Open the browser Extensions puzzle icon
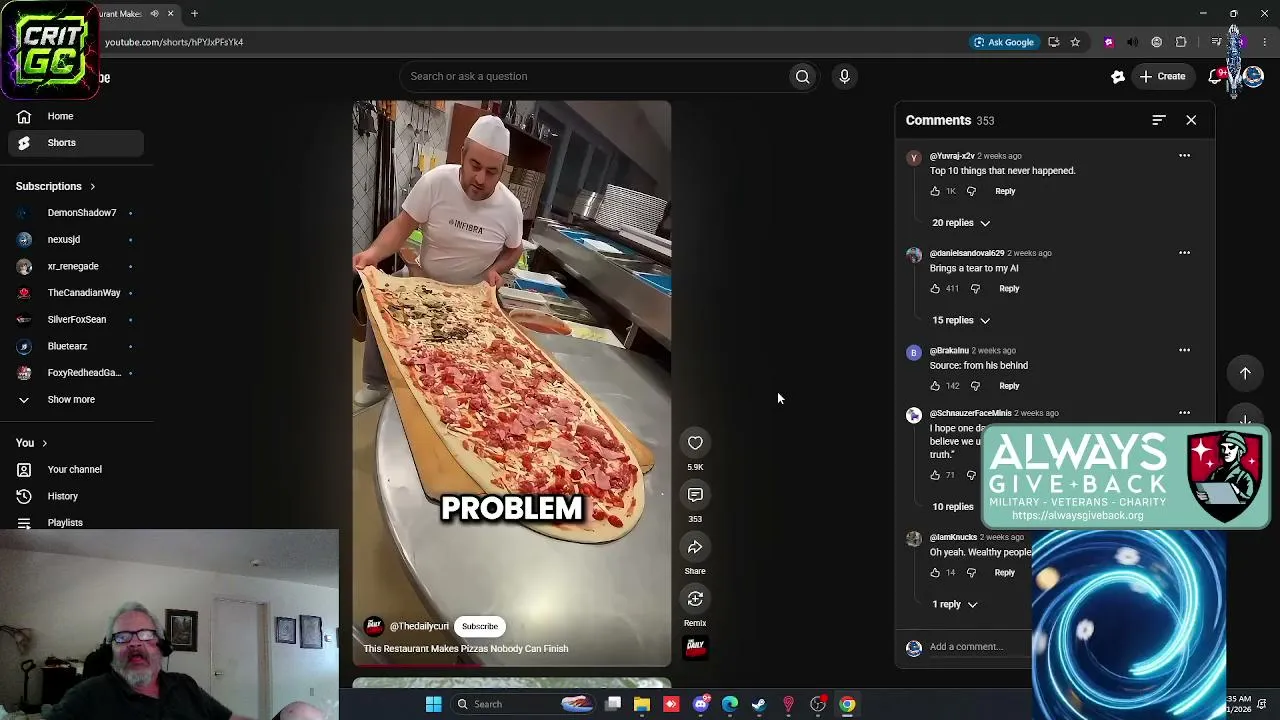This screenshot has height=720, width=1280. tap(1181, 42)
